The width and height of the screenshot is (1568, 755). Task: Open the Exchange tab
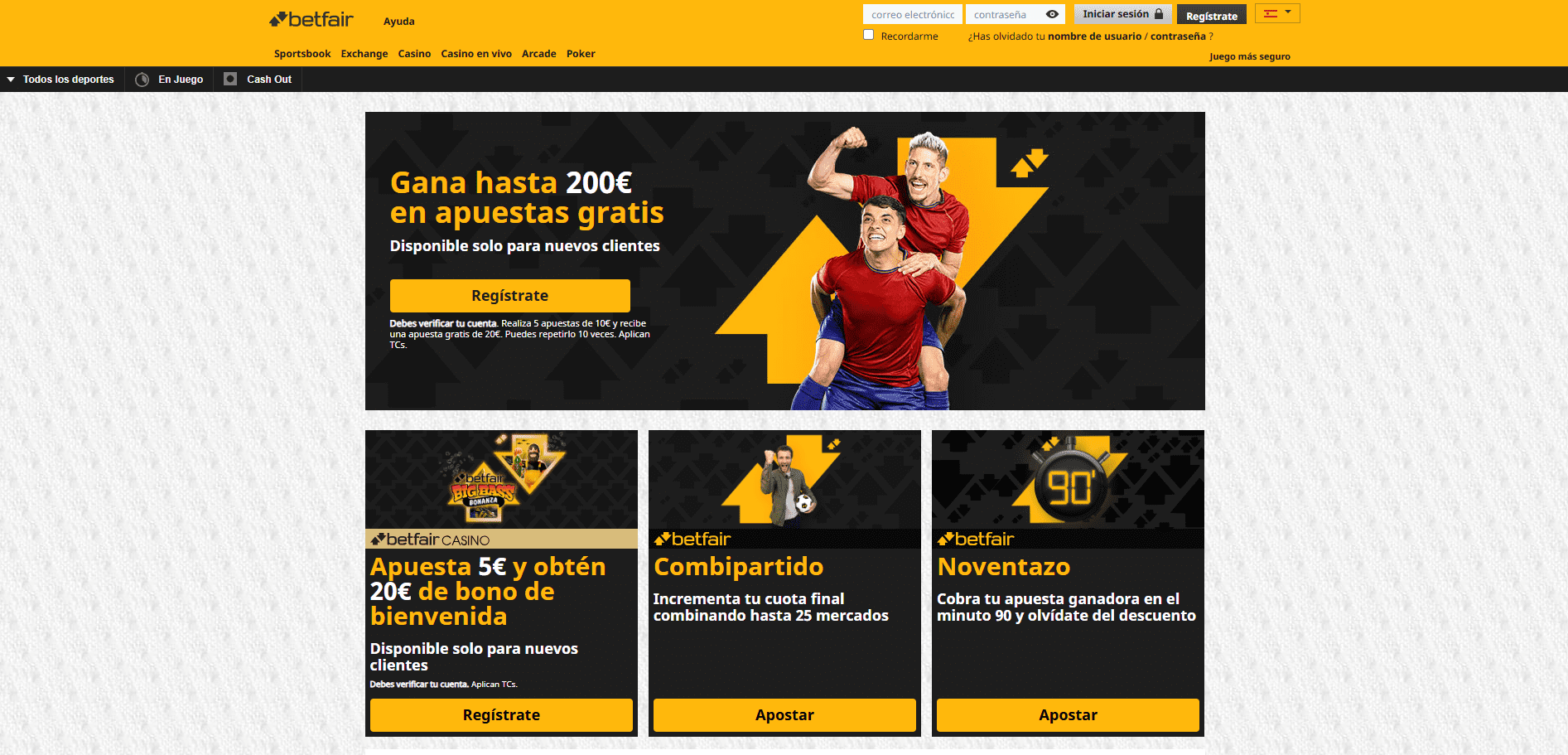(x=364, y=54)
